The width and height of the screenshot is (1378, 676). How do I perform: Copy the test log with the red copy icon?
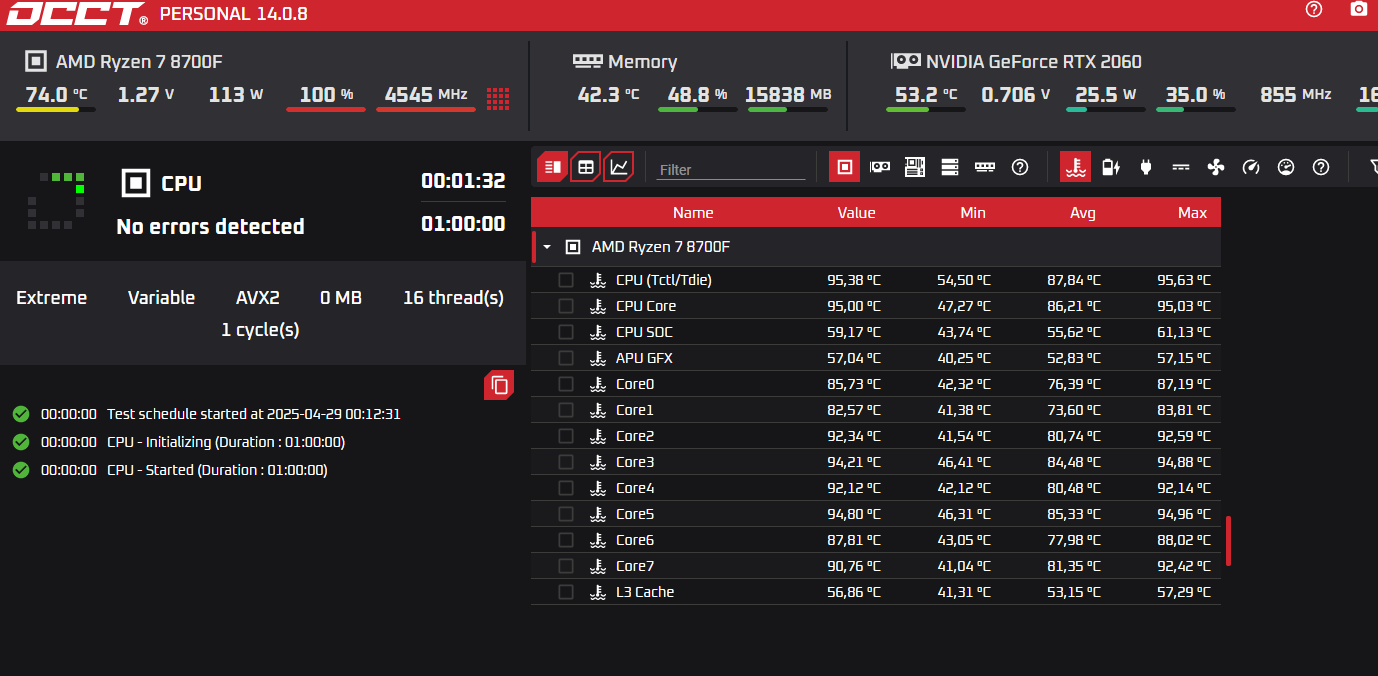(499, 385)
